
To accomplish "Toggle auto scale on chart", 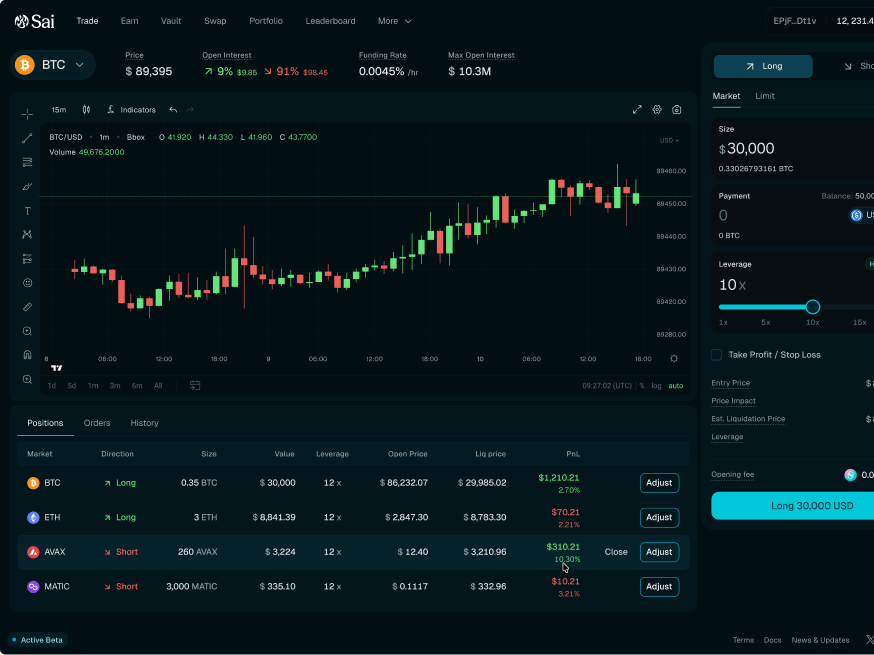I will [676, 386].
